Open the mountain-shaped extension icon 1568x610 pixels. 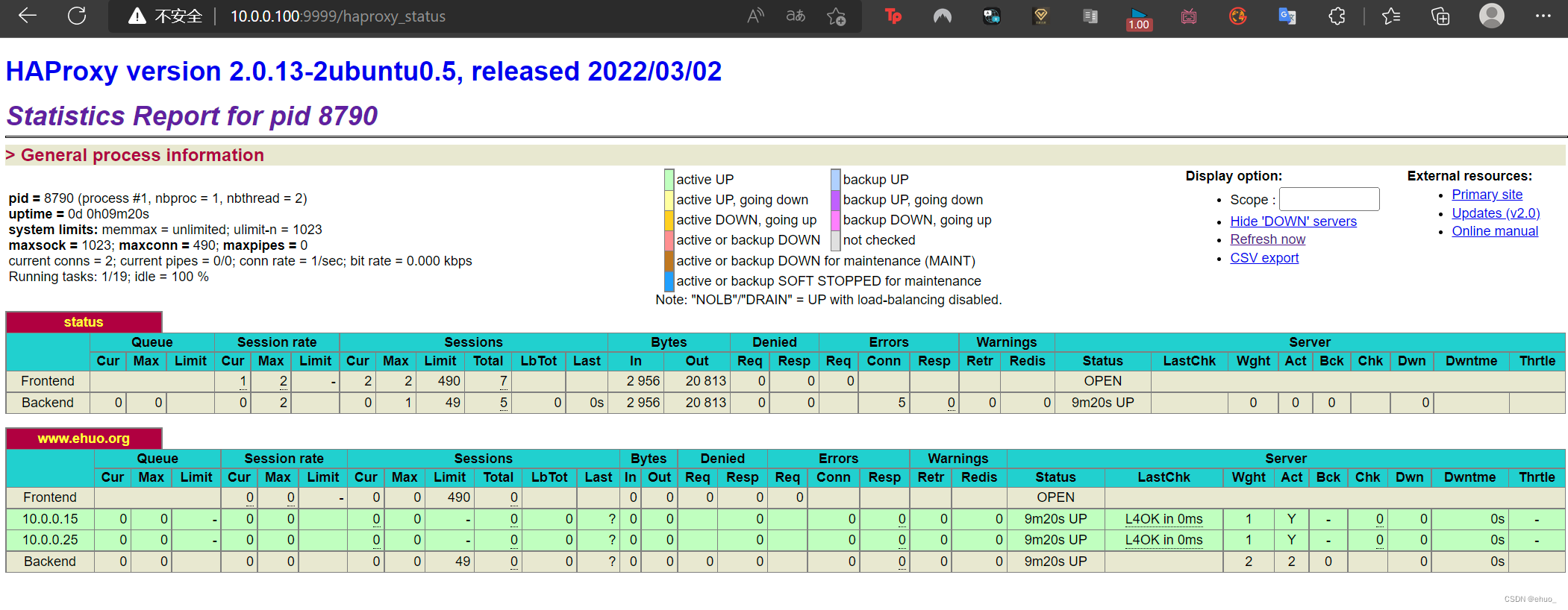[943, 16]
